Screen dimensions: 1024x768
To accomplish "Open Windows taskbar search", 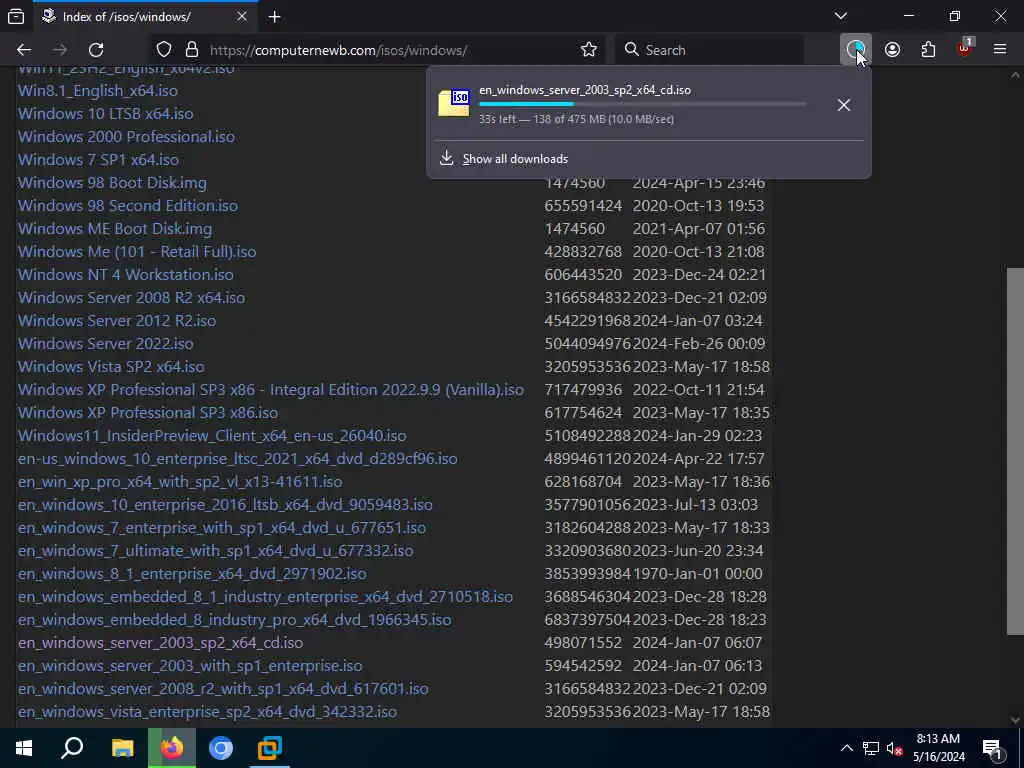I will [x=72, y=748].
